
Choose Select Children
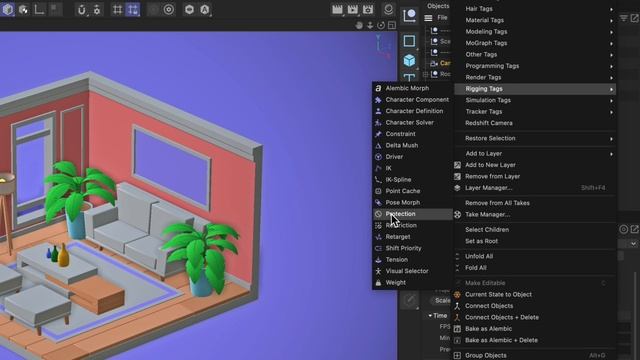(x=535, y=229)
